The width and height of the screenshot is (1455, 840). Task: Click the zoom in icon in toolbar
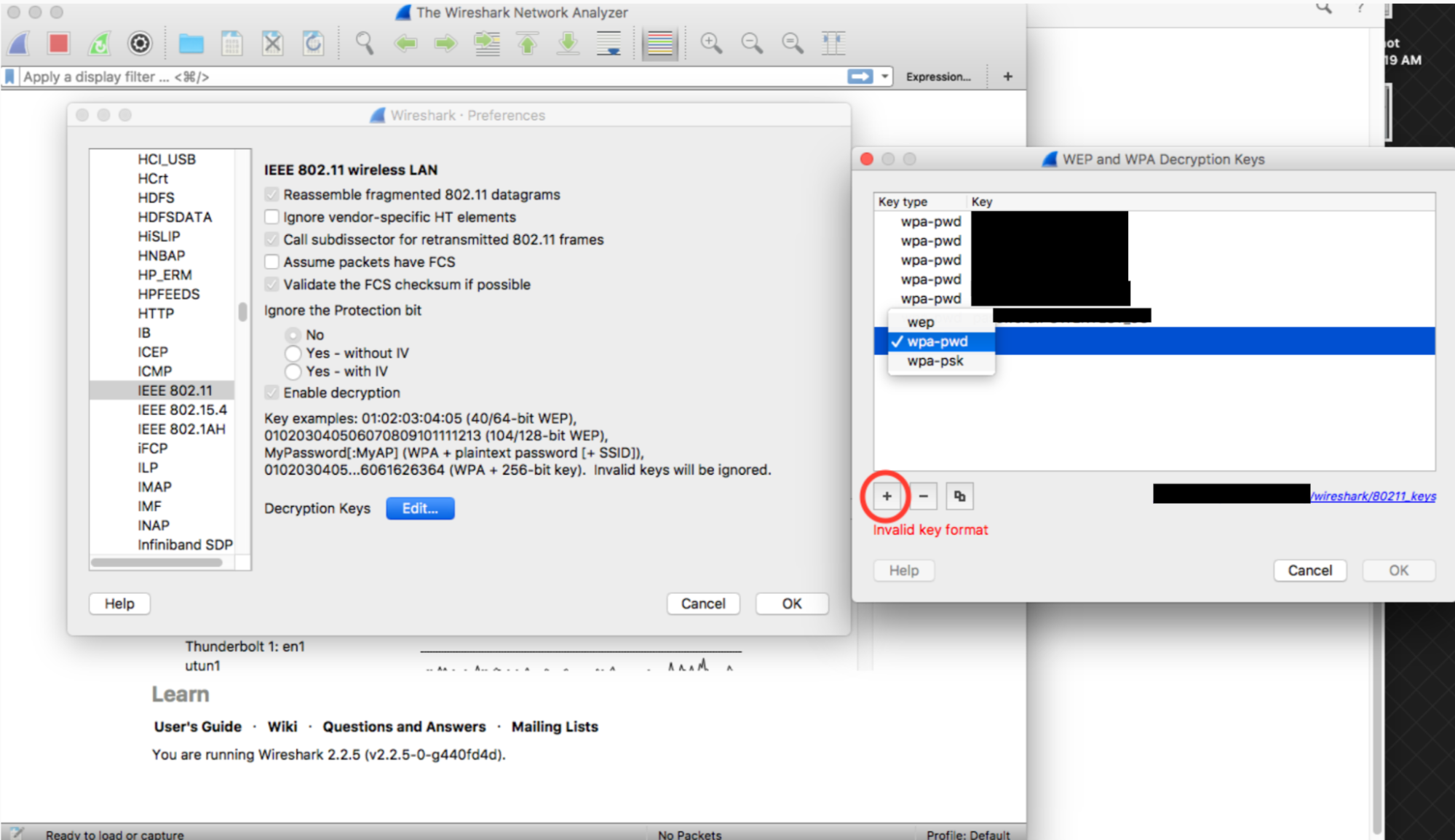click(711, 42)
